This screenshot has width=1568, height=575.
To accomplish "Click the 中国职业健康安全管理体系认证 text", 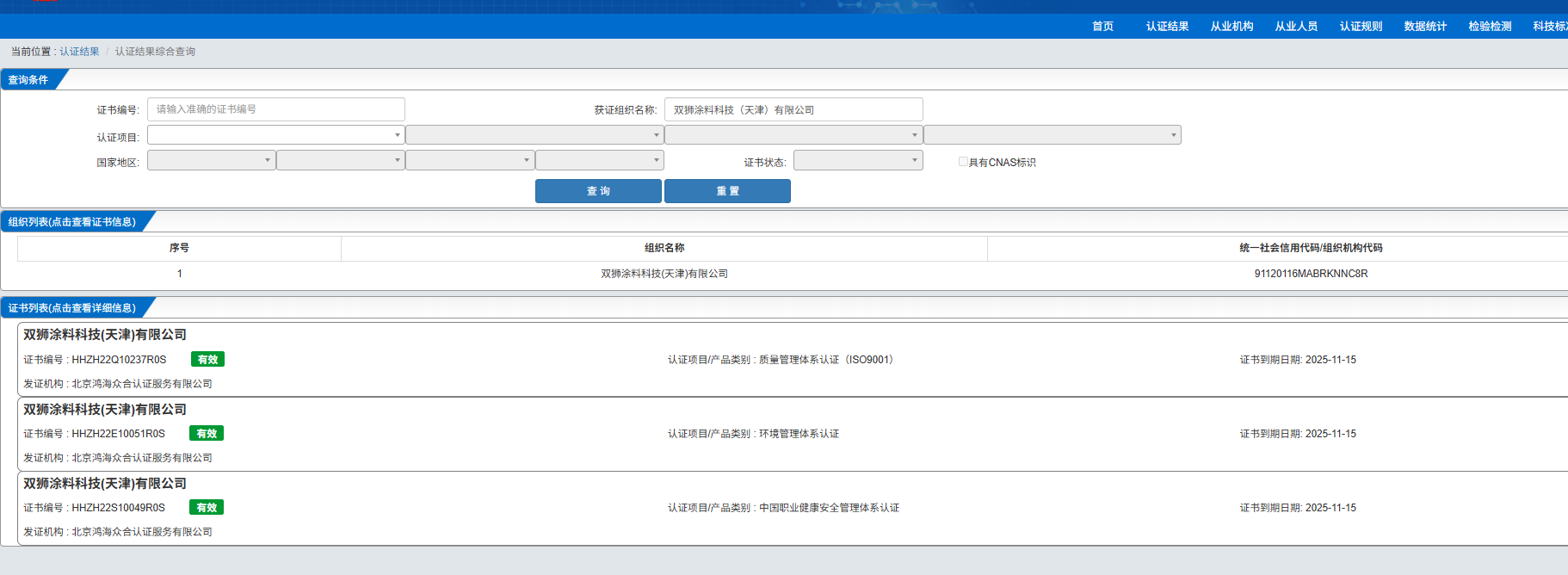I will click(829, 508).
